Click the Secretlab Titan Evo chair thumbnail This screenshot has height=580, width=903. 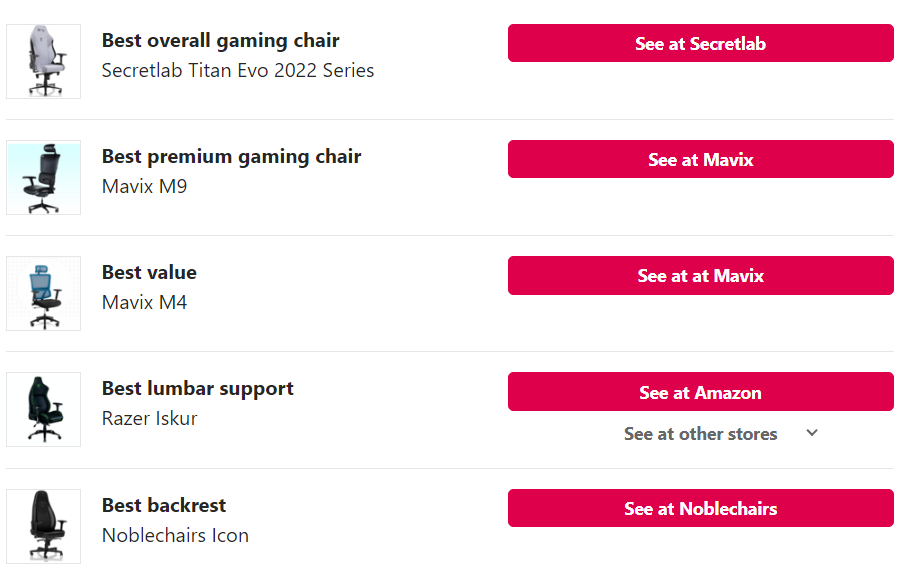(43, 61)
